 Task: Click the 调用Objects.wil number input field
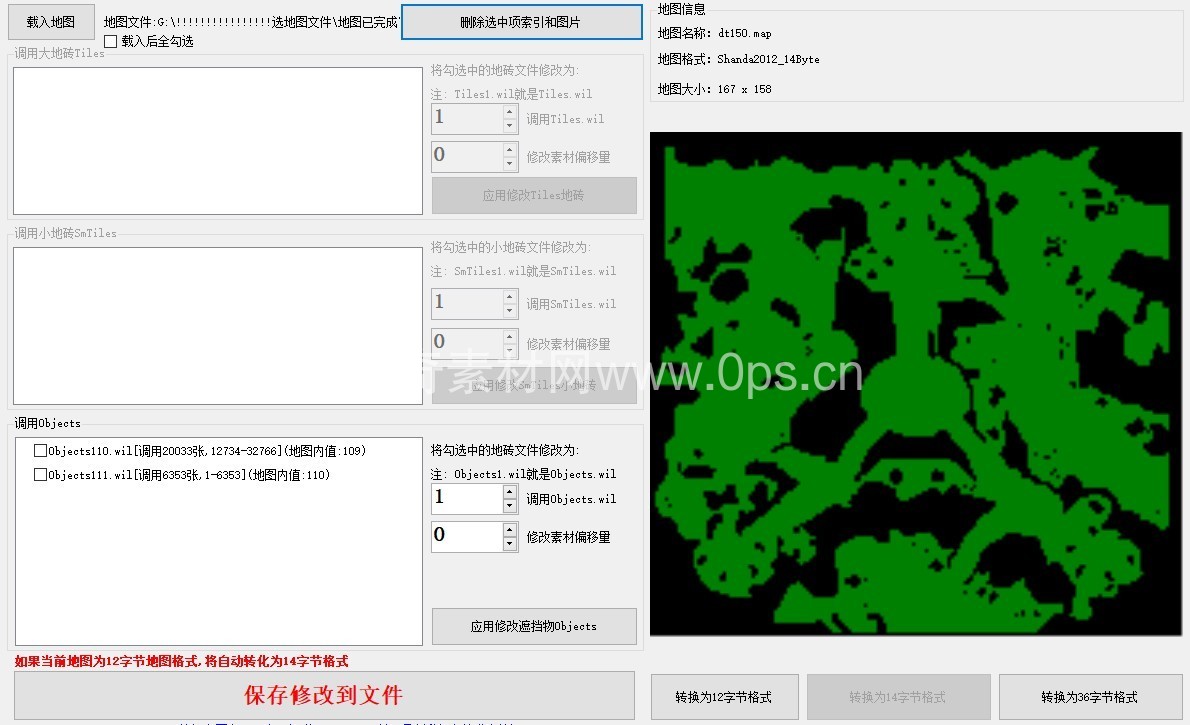coord(466,498)
